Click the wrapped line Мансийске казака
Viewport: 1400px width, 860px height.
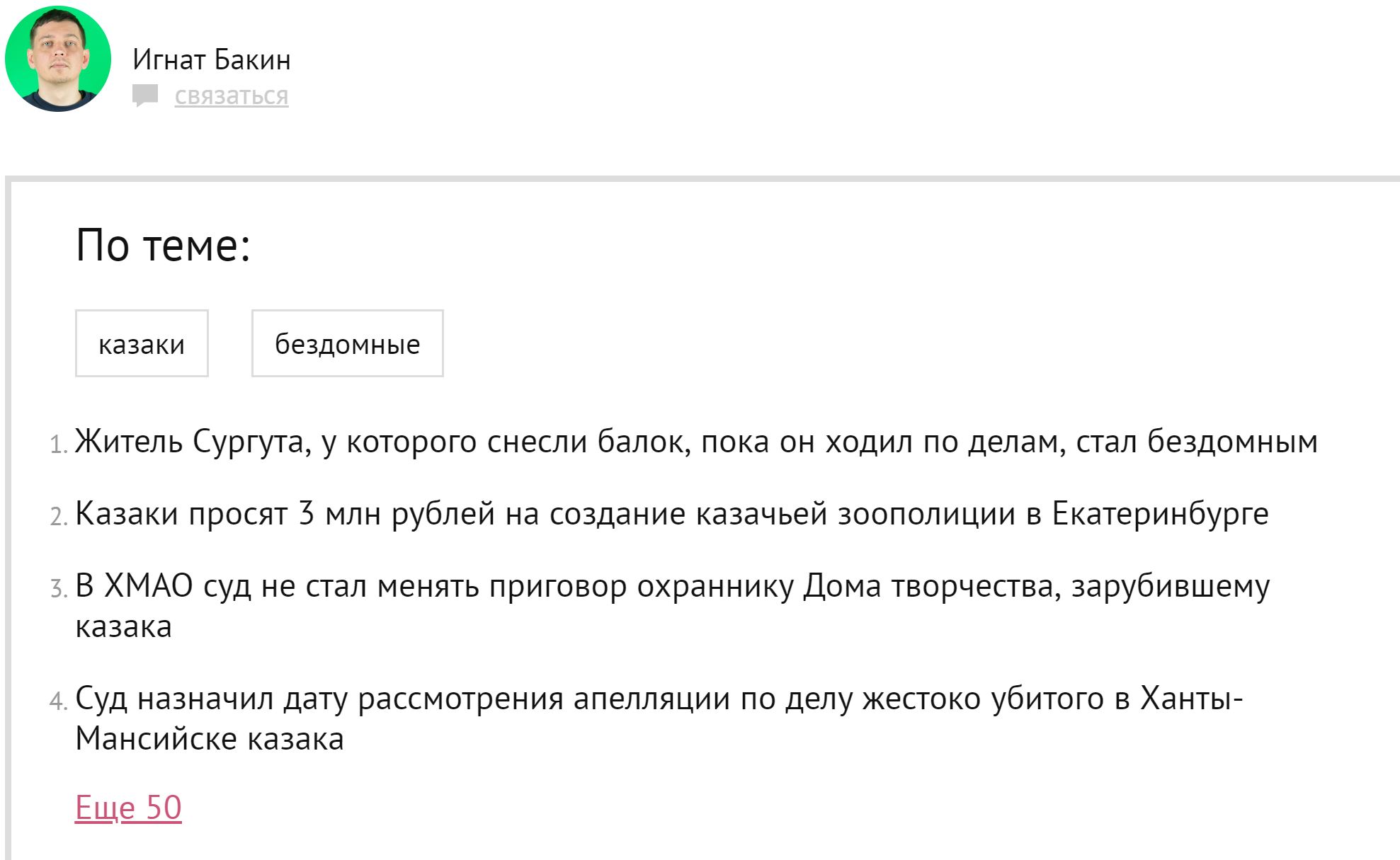[x=210, y=739]
